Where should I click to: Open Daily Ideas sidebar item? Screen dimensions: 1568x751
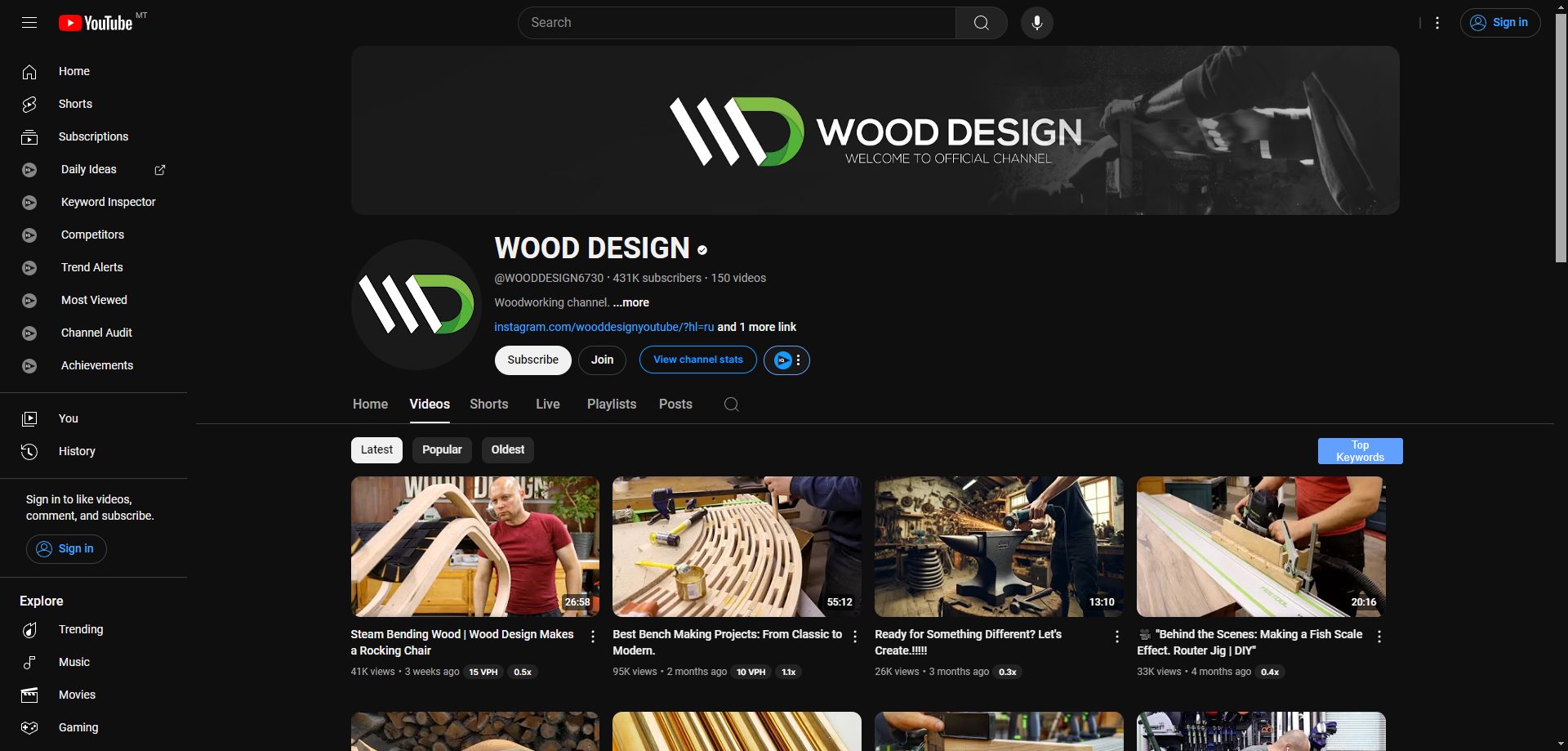(x=88, y=169)
